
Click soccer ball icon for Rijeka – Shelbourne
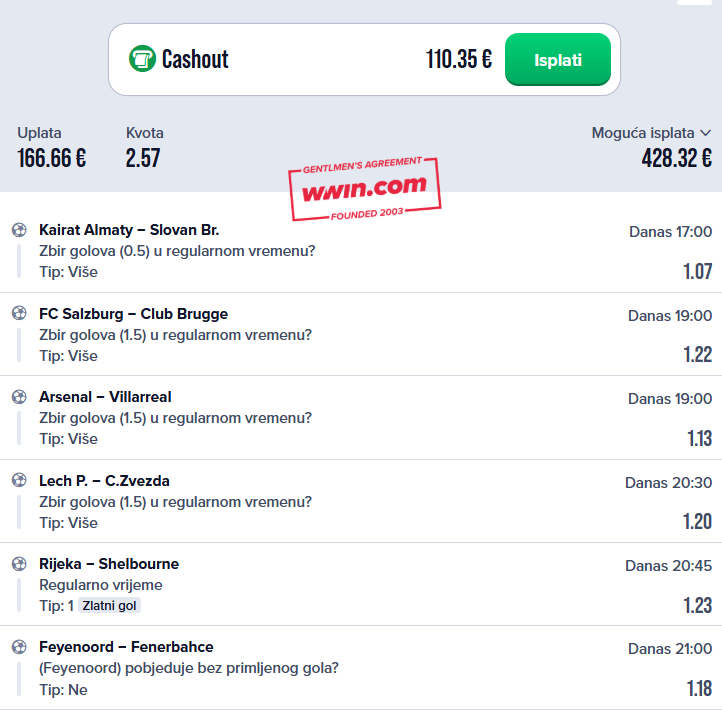(19, 564)
